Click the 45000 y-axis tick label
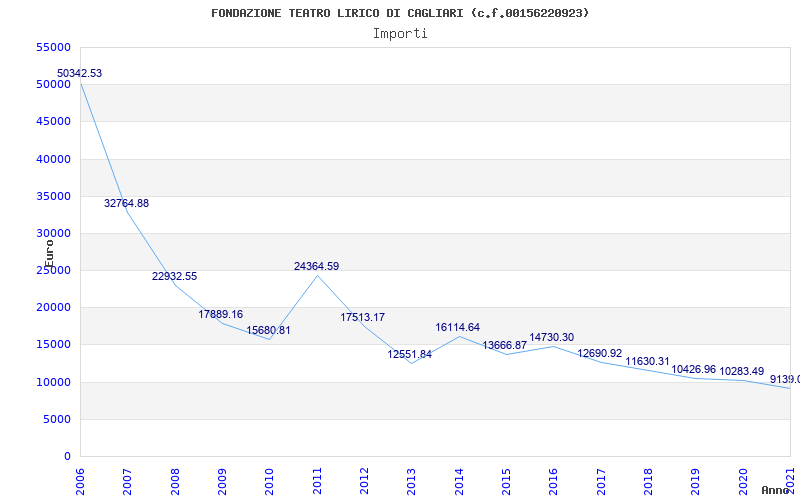 53,121
